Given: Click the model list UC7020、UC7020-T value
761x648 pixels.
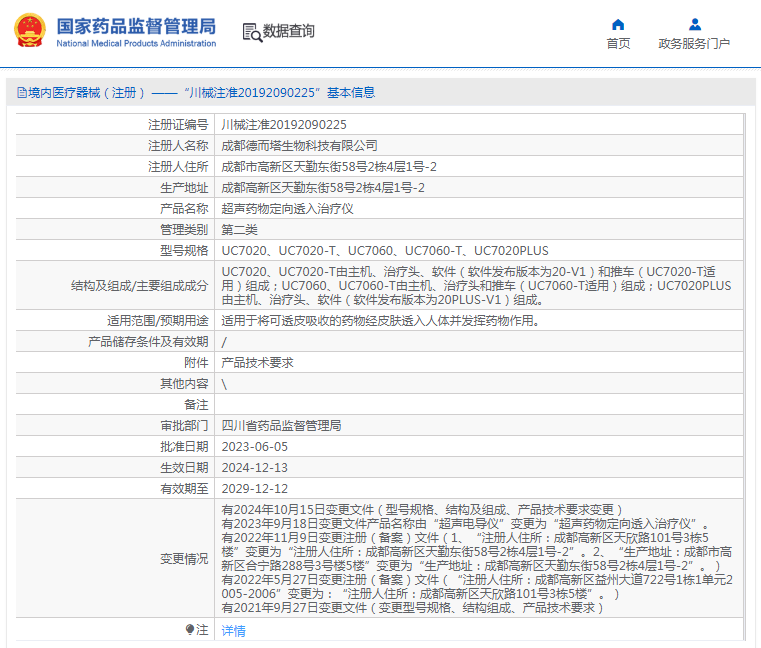Looking at the screenshot, I should coord(385,250).
